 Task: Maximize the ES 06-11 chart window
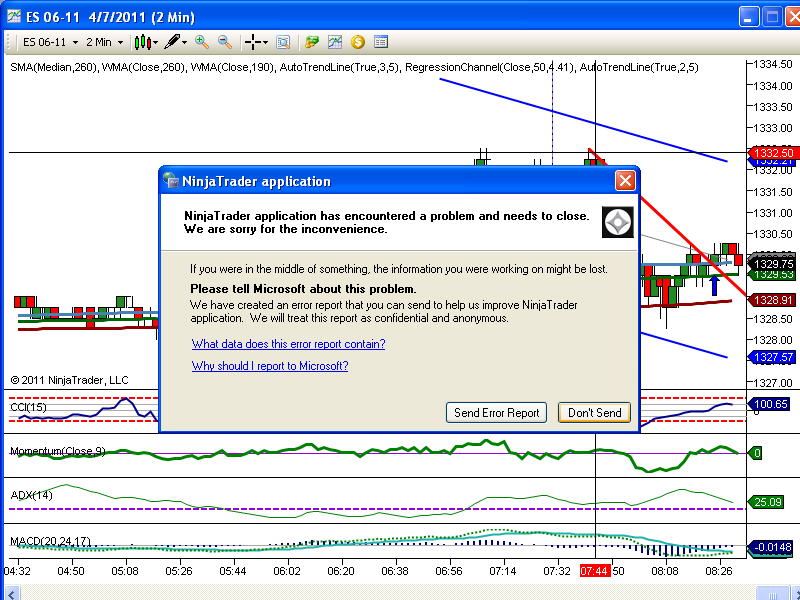(772, 17)
